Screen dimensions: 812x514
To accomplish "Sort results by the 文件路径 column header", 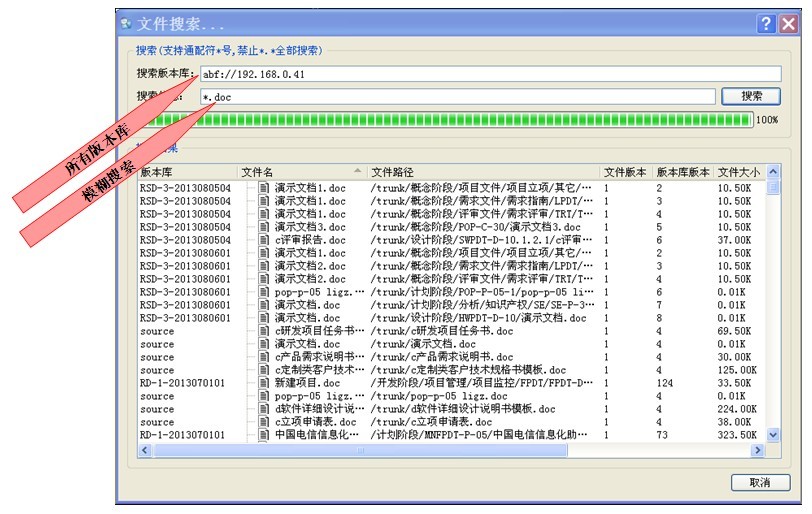I will pyautogui.click(x=482, y=172).
